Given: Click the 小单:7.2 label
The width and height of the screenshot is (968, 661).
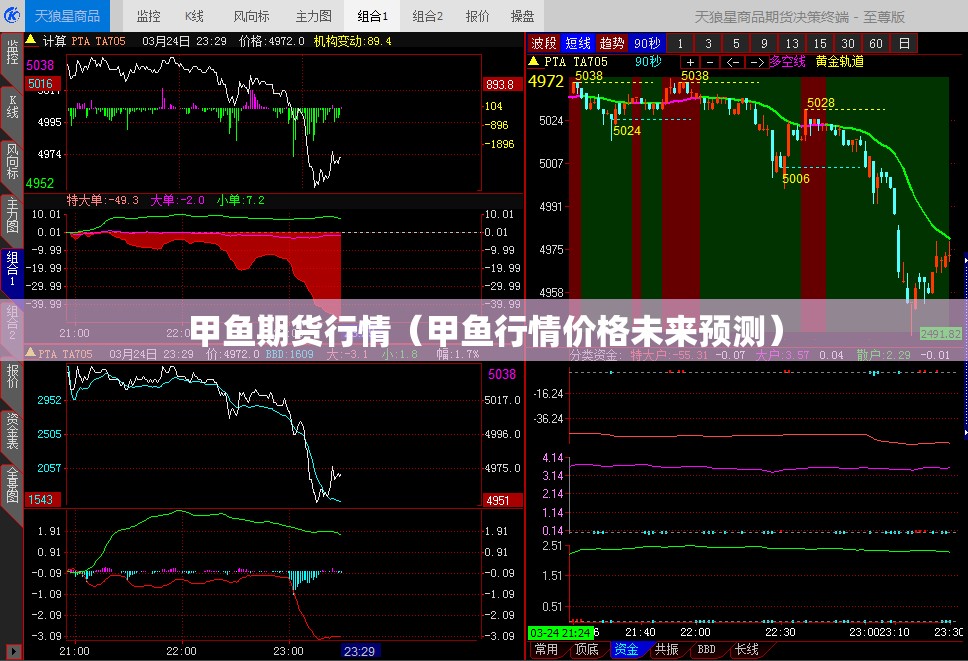Looking at the screenshot, I should point(240,200).
